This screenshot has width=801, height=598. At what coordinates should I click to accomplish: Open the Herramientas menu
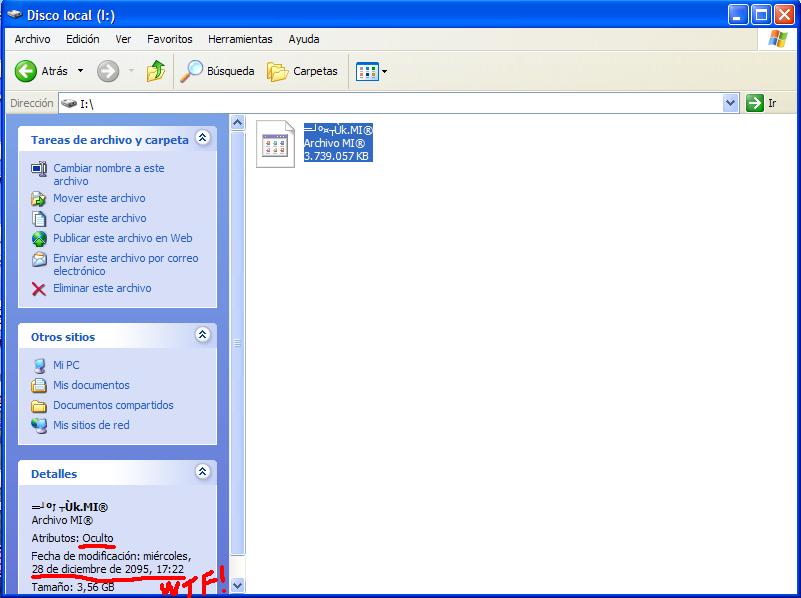pyautogui.click(x=240, y=39)
